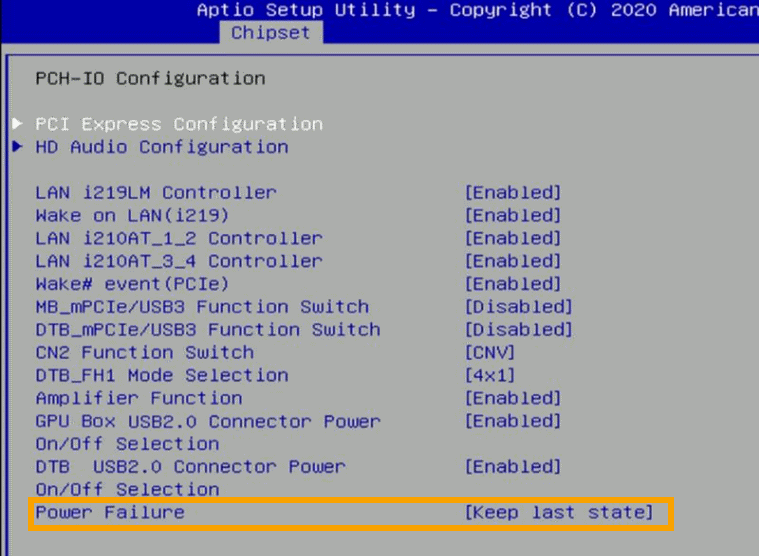Open DTB_FH1 Mode Selection 4x1 option

pos(490,376)
